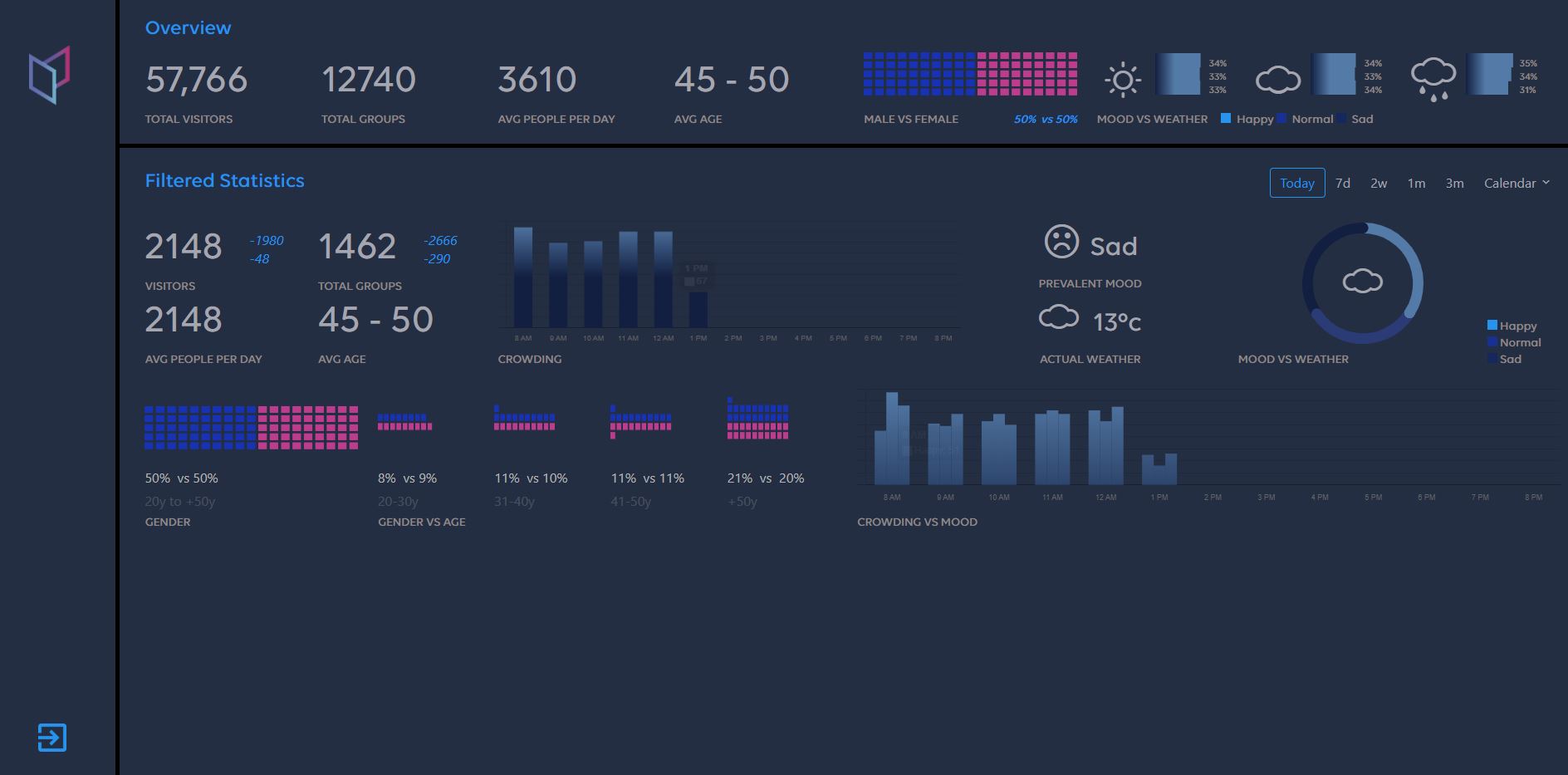Click the sunny mood gradient bar

(x=1178, y=74)
